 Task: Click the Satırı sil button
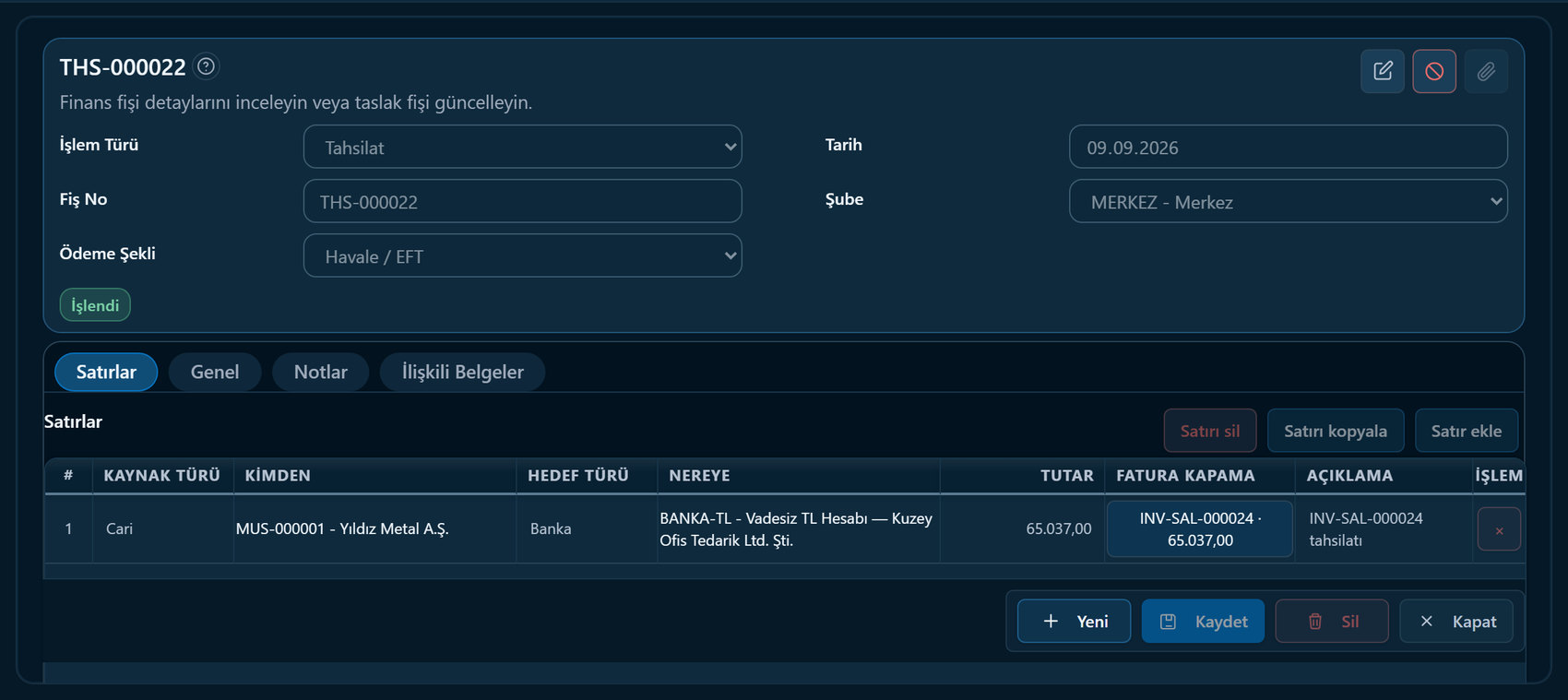[1210, 431]
